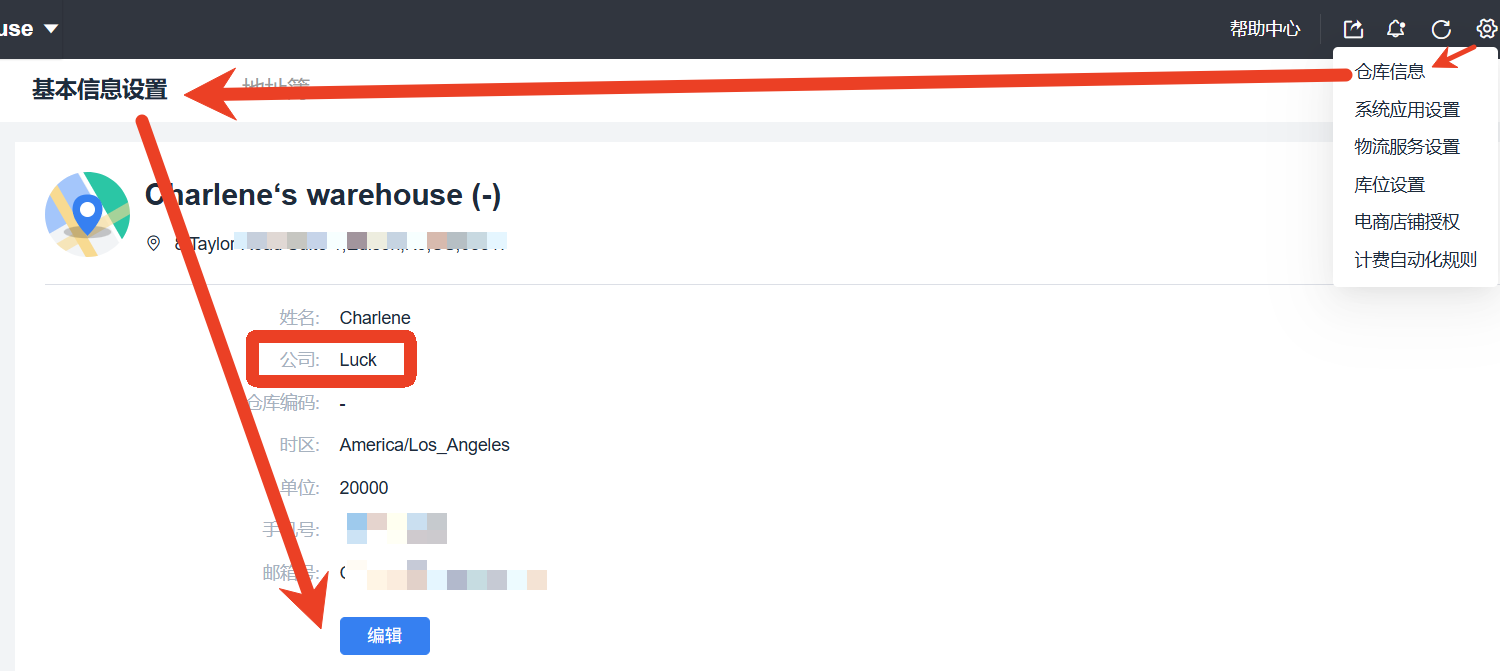The image size is (1500, 671).
Task: Select 仓库信息 from settings menu
Action: (1390, 72)
